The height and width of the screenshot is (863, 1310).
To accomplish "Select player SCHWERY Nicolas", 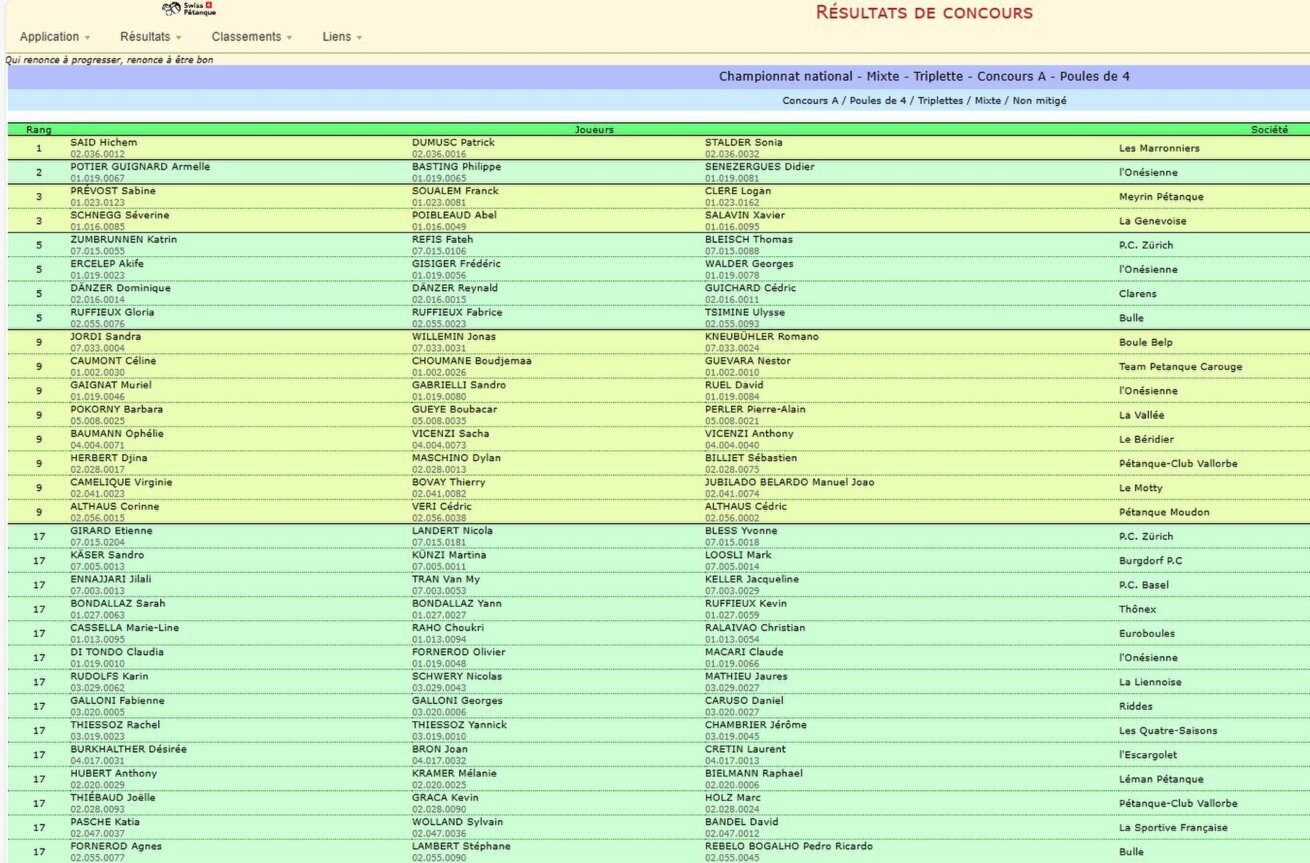I will click(x=457, y=676).
